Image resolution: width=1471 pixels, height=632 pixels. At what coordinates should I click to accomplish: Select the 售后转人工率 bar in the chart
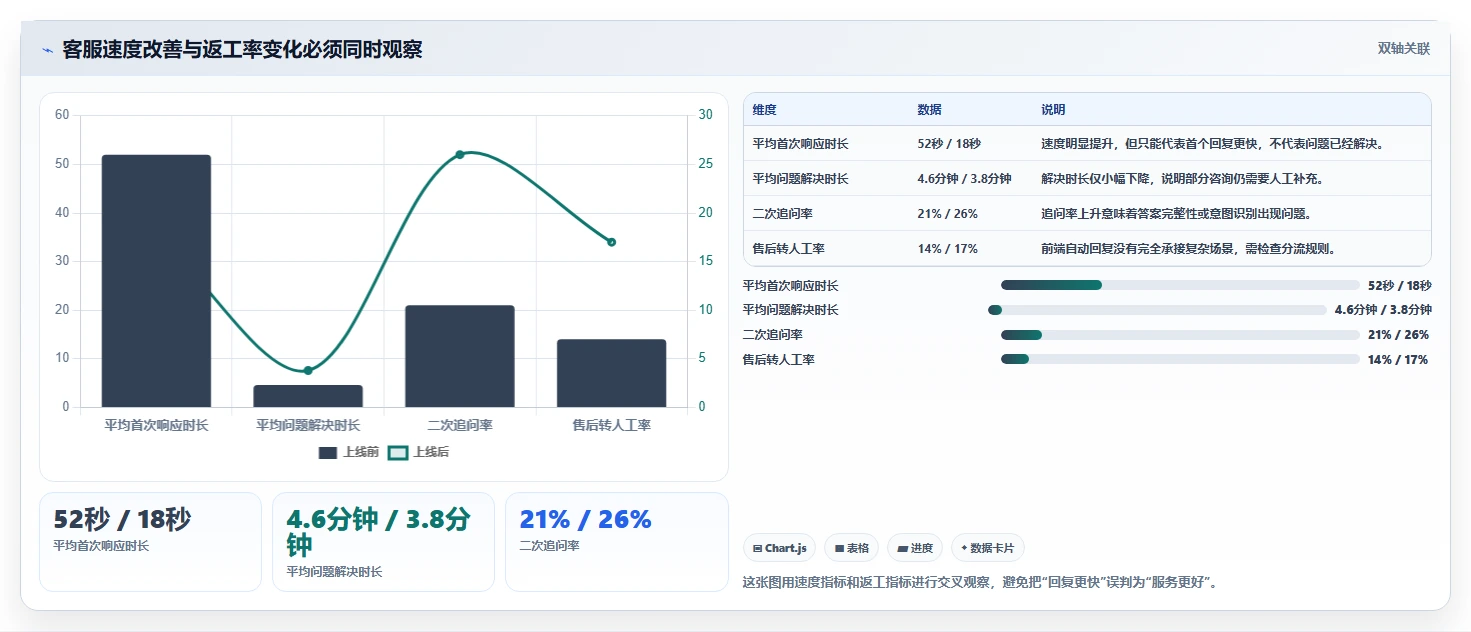coord(612,373)
